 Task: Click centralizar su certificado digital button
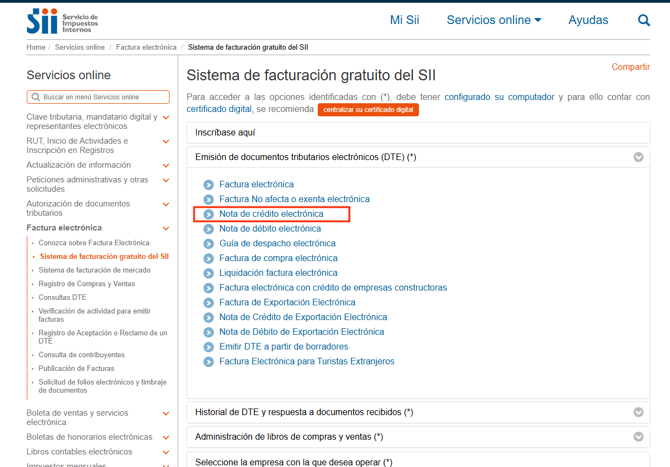(368, 110)
